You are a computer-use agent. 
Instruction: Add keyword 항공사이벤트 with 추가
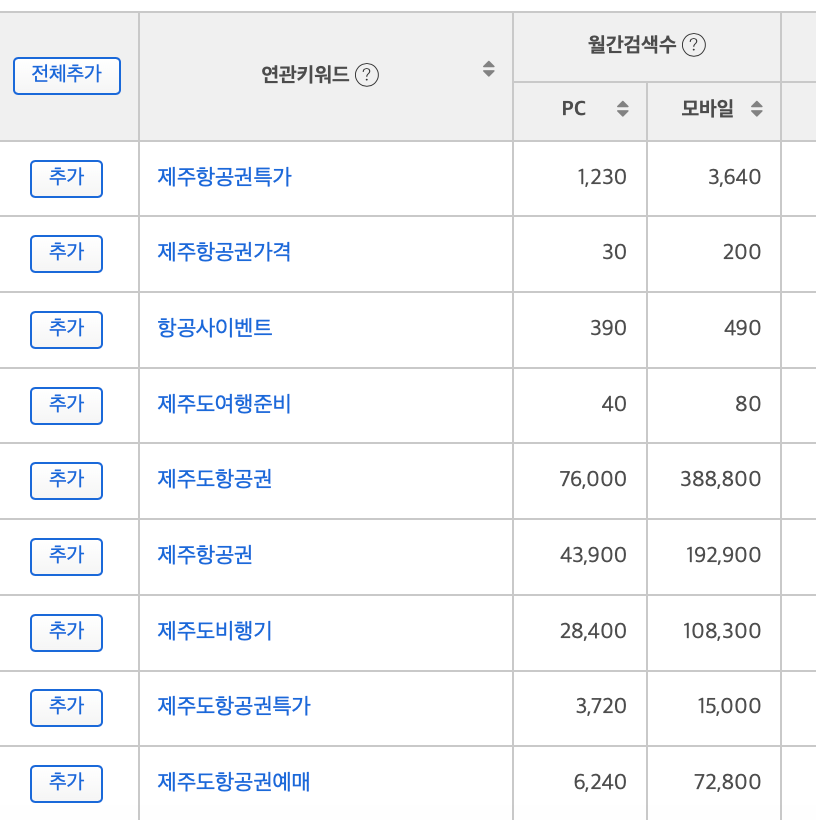(x=66, y=330)
